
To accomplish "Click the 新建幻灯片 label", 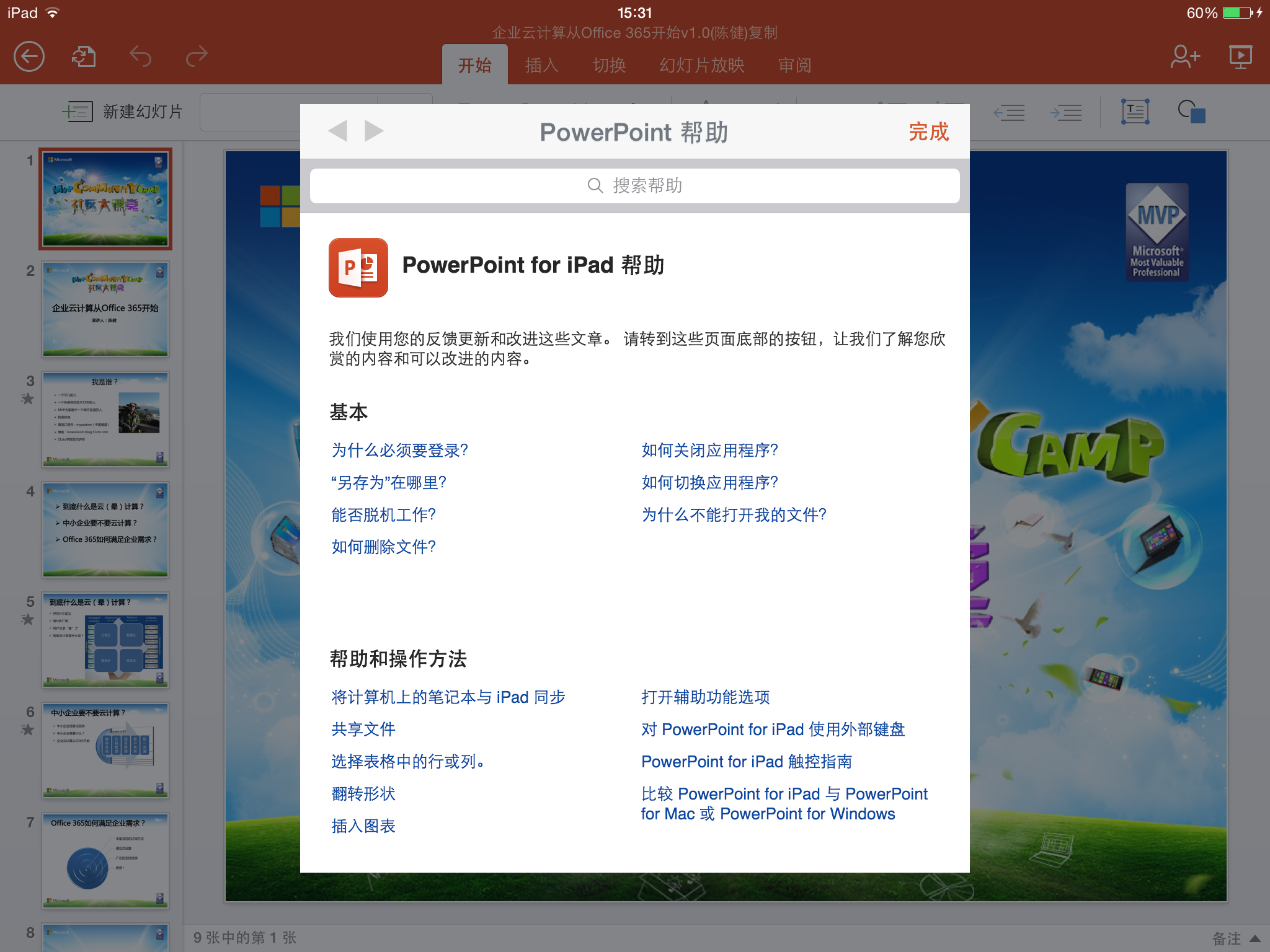I will click(143, 112).
